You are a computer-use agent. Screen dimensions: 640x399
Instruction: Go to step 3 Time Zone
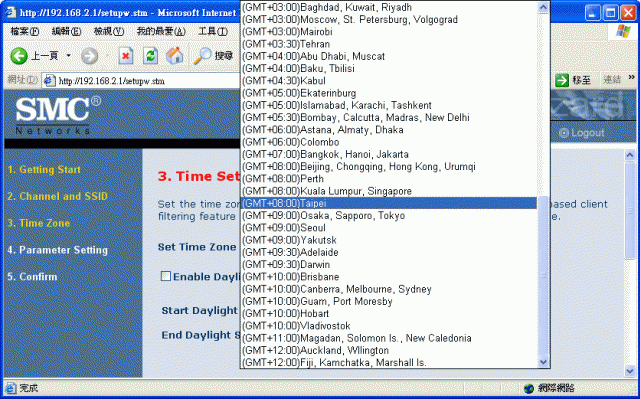(x=39, y=223)
